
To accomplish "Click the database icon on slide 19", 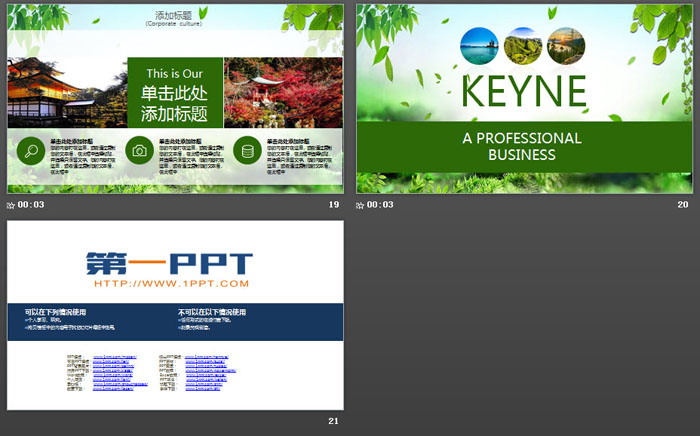I will click(x=246, y=152).
